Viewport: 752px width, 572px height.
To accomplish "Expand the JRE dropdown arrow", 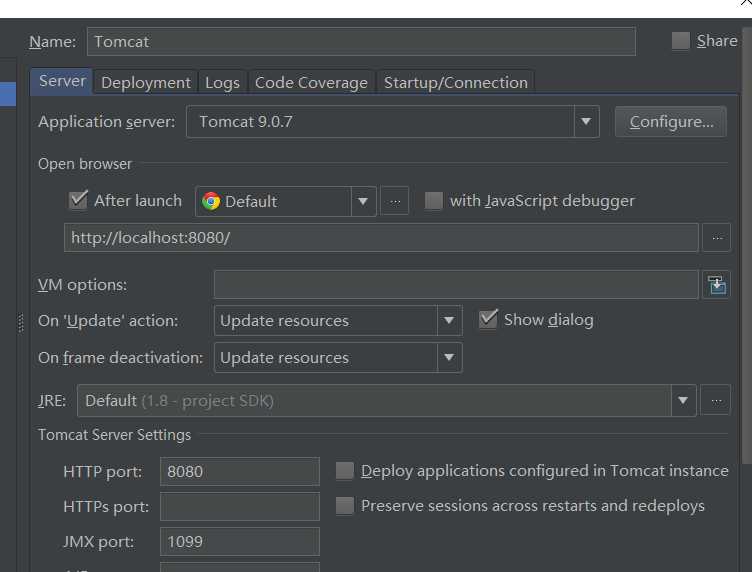I will point(683,400).
